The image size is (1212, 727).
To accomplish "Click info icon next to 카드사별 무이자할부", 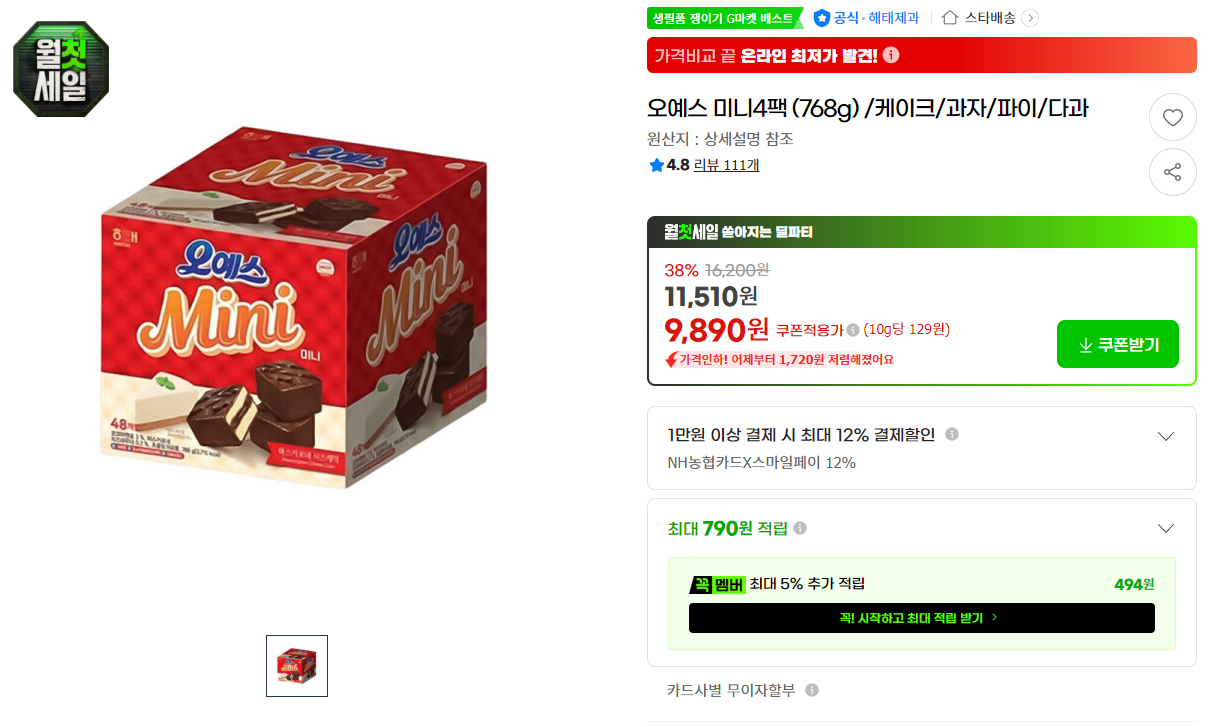I will click(x=812, y=690).
